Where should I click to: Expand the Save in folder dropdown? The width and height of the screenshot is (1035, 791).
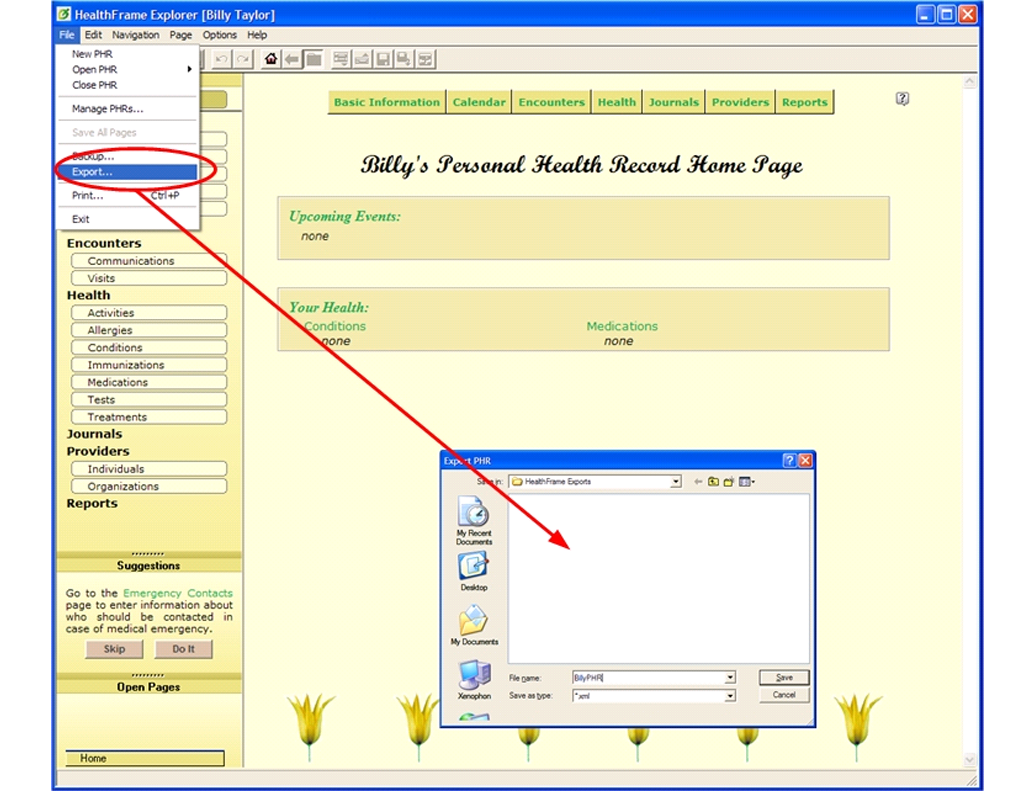(x=675, y=482)
